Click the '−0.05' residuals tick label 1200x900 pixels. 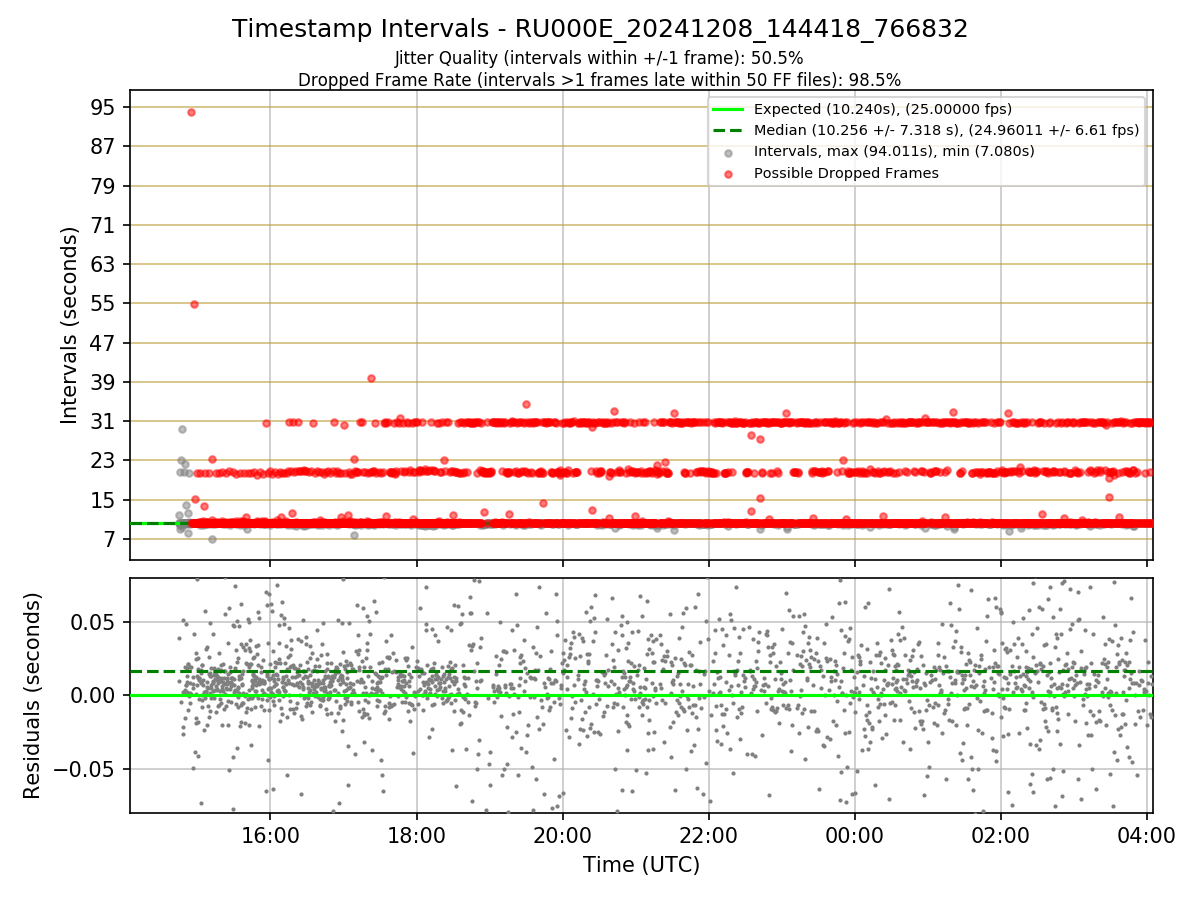[85, 769]
